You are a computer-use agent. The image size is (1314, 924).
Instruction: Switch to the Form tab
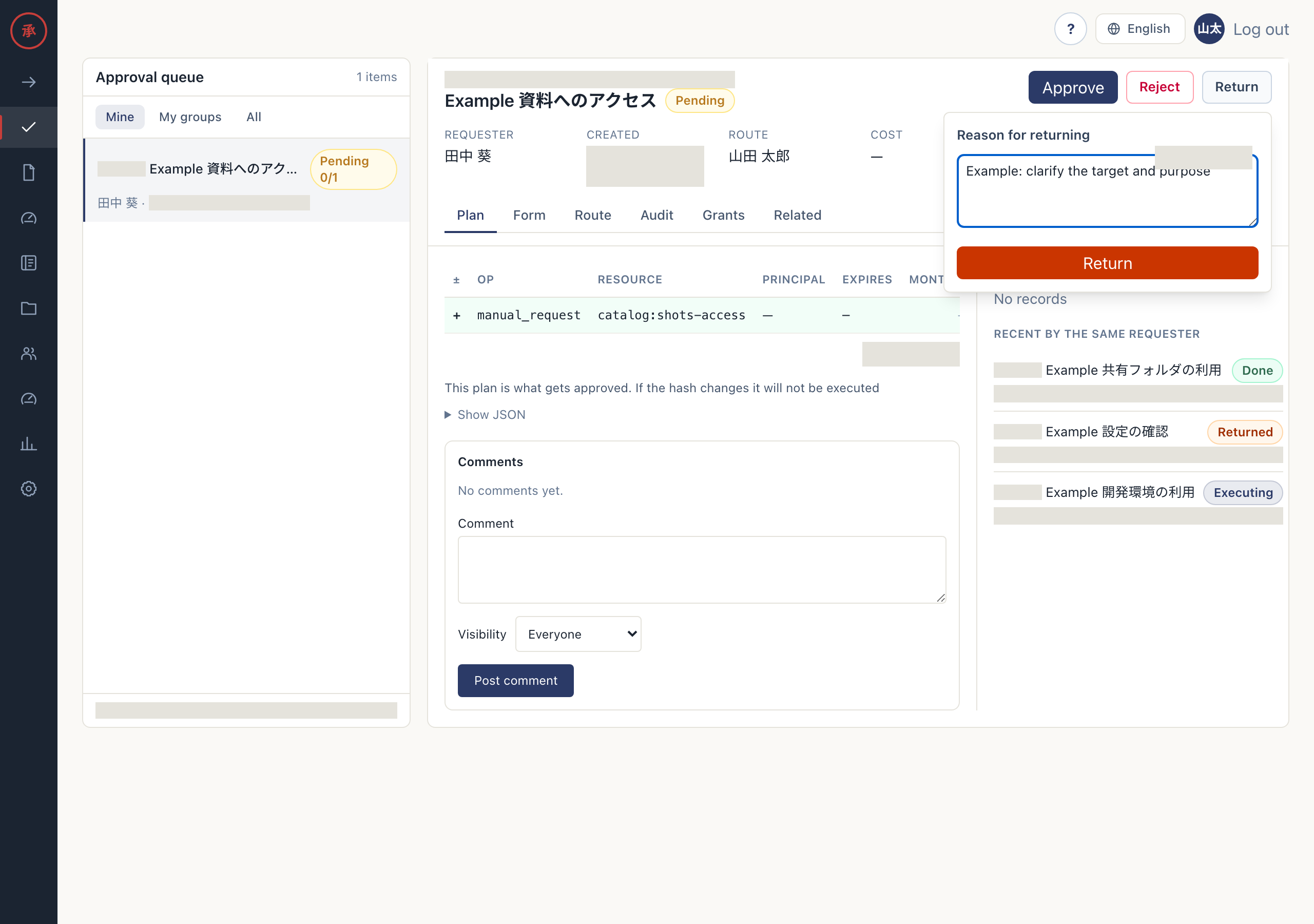529,215
